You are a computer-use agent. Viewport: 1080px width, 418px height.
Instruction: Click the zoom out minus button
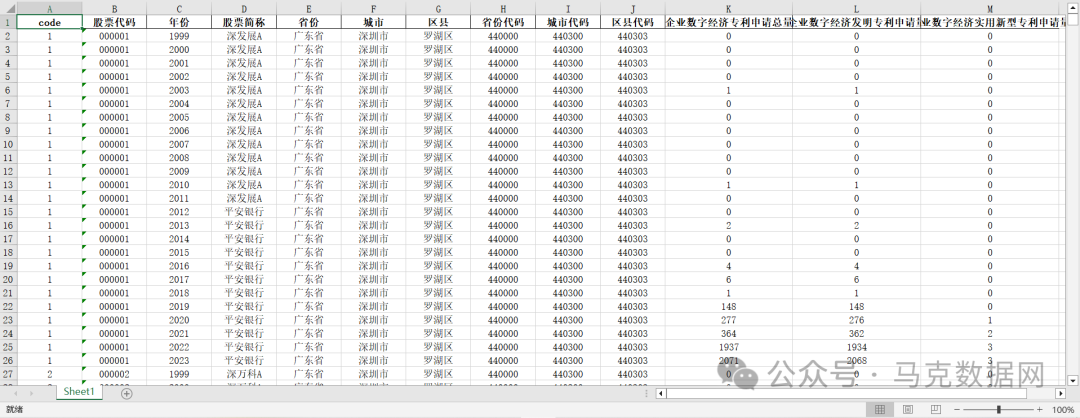(x=957, y=410)
